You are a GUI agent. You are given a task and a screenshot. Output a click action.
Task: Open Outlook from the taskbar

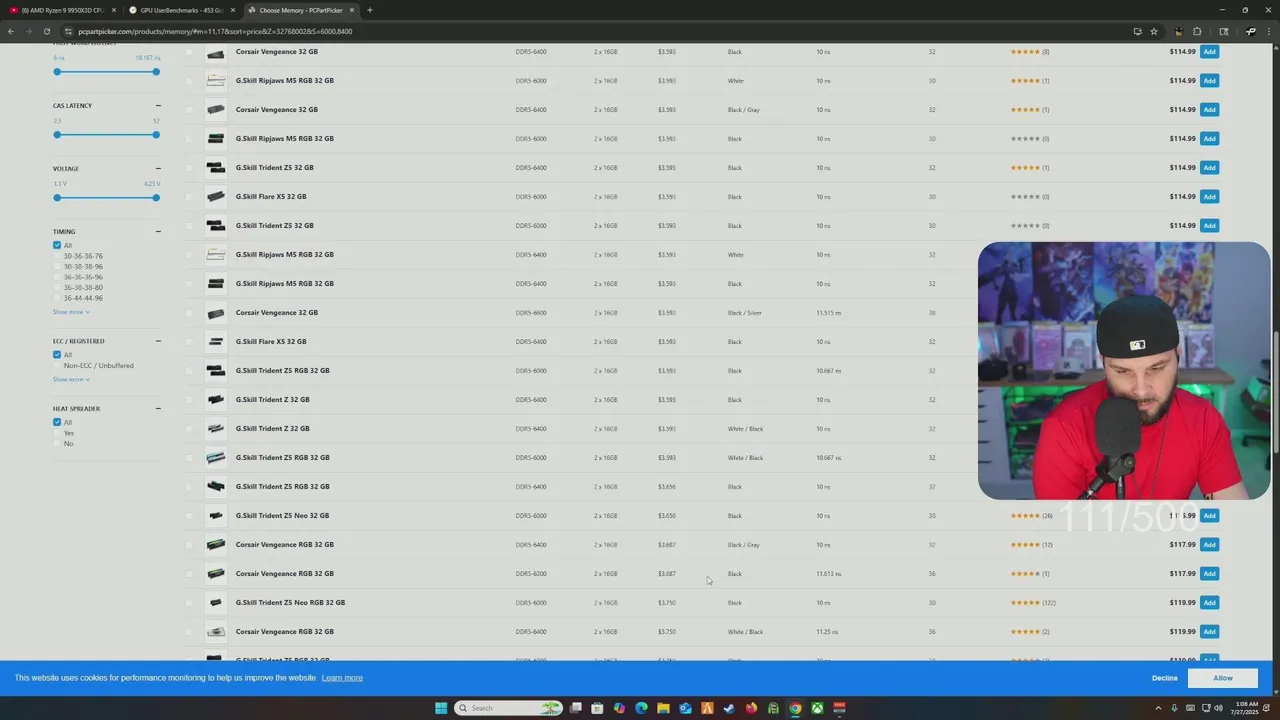685,708
